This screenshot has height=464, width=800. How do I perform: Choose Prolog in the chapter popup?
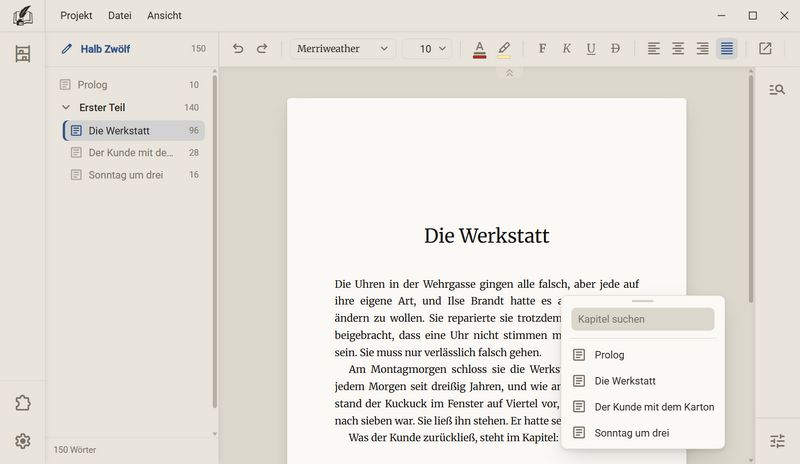(x=643, y=355)
